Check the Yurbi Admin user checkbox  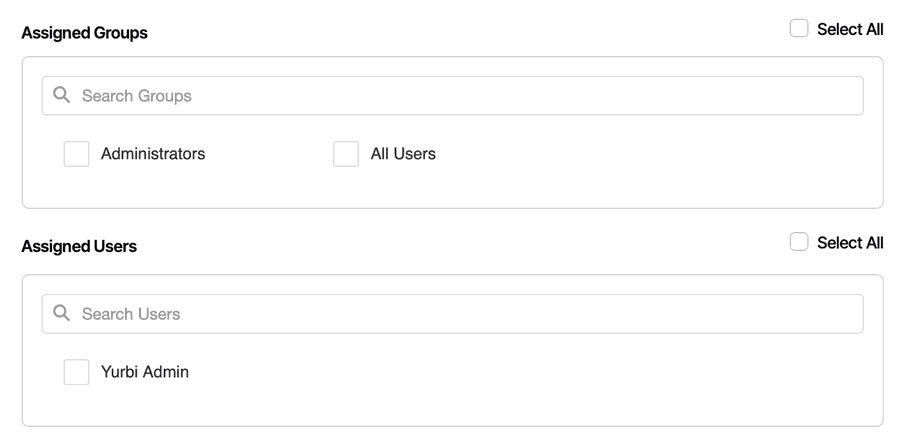click(77, 372)
